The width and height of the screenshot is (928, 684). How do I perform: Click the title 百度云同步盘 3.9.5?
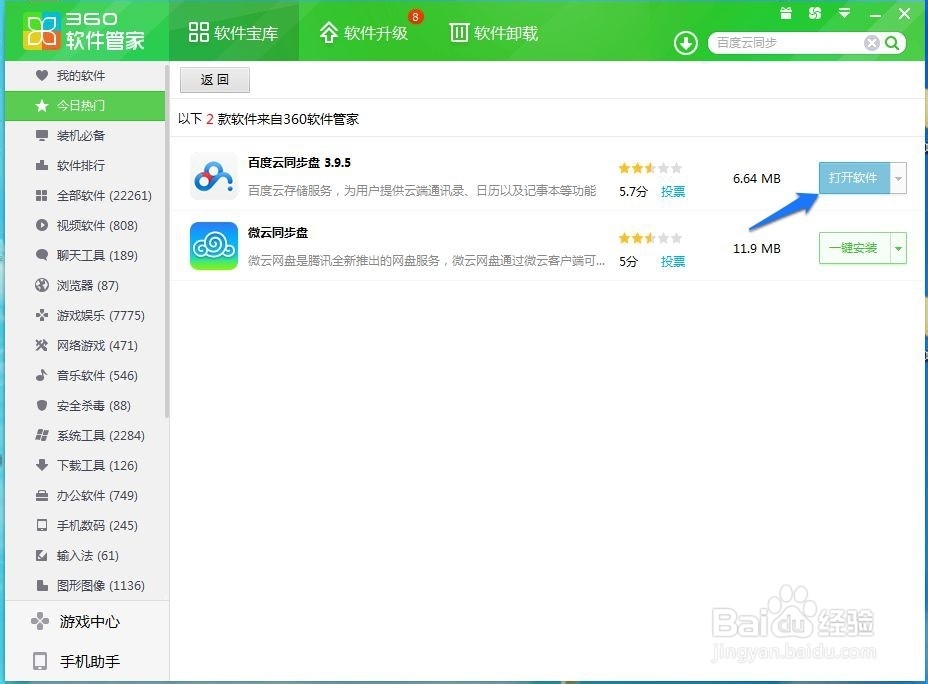[x=299, y=162]
